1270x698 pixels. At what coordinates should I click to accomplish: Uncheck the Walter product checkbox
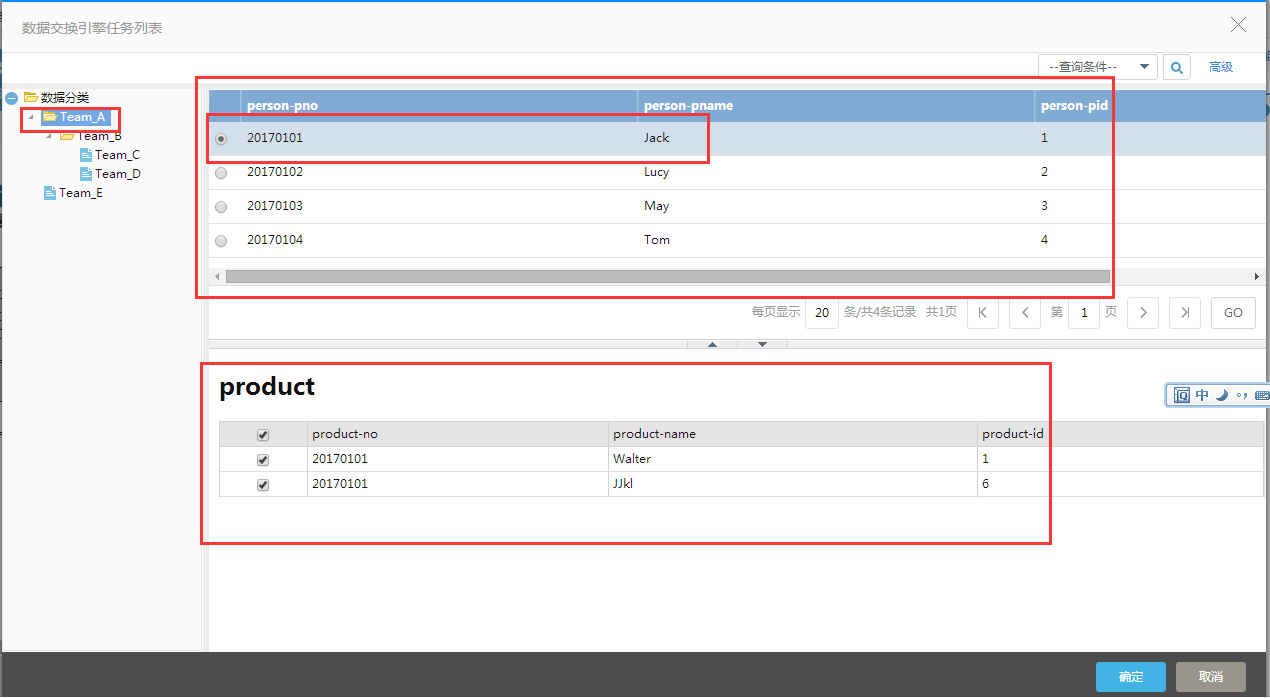[x=263, y=460]
